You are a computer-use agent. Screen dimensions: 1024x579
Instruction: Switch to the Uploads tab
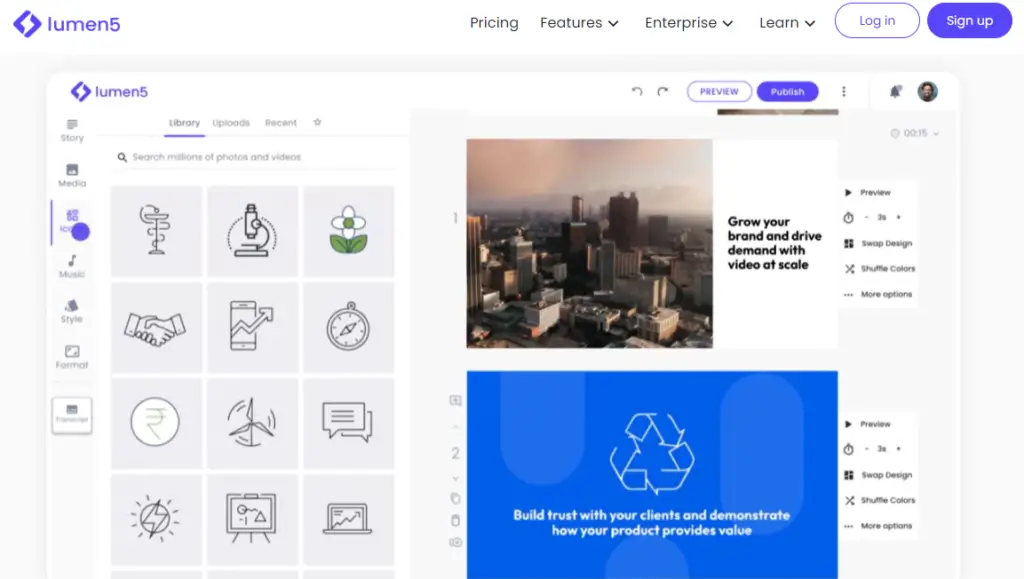coord(231,123)
